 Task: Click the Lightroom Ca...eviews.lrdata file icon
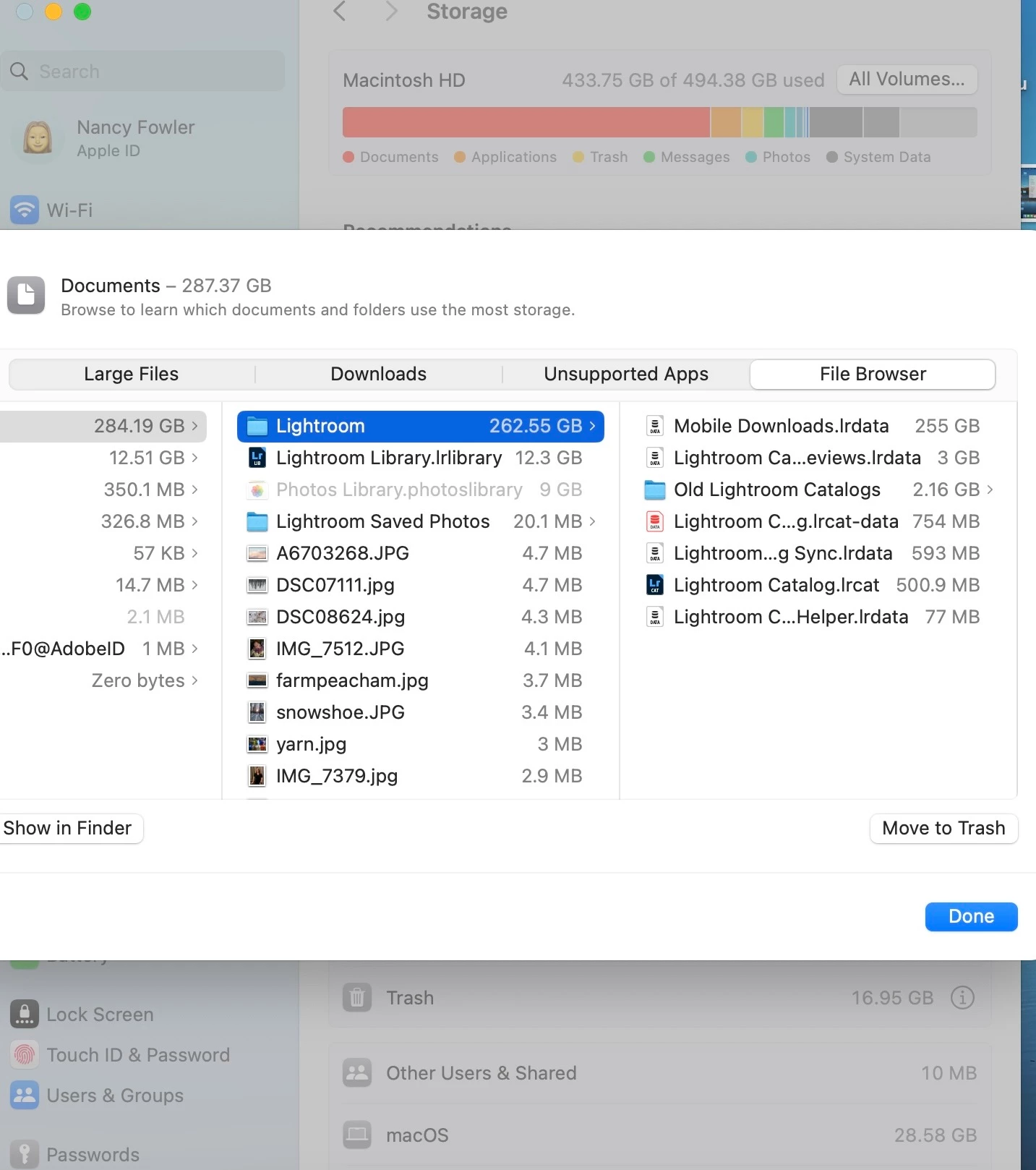tap(655, 458)
